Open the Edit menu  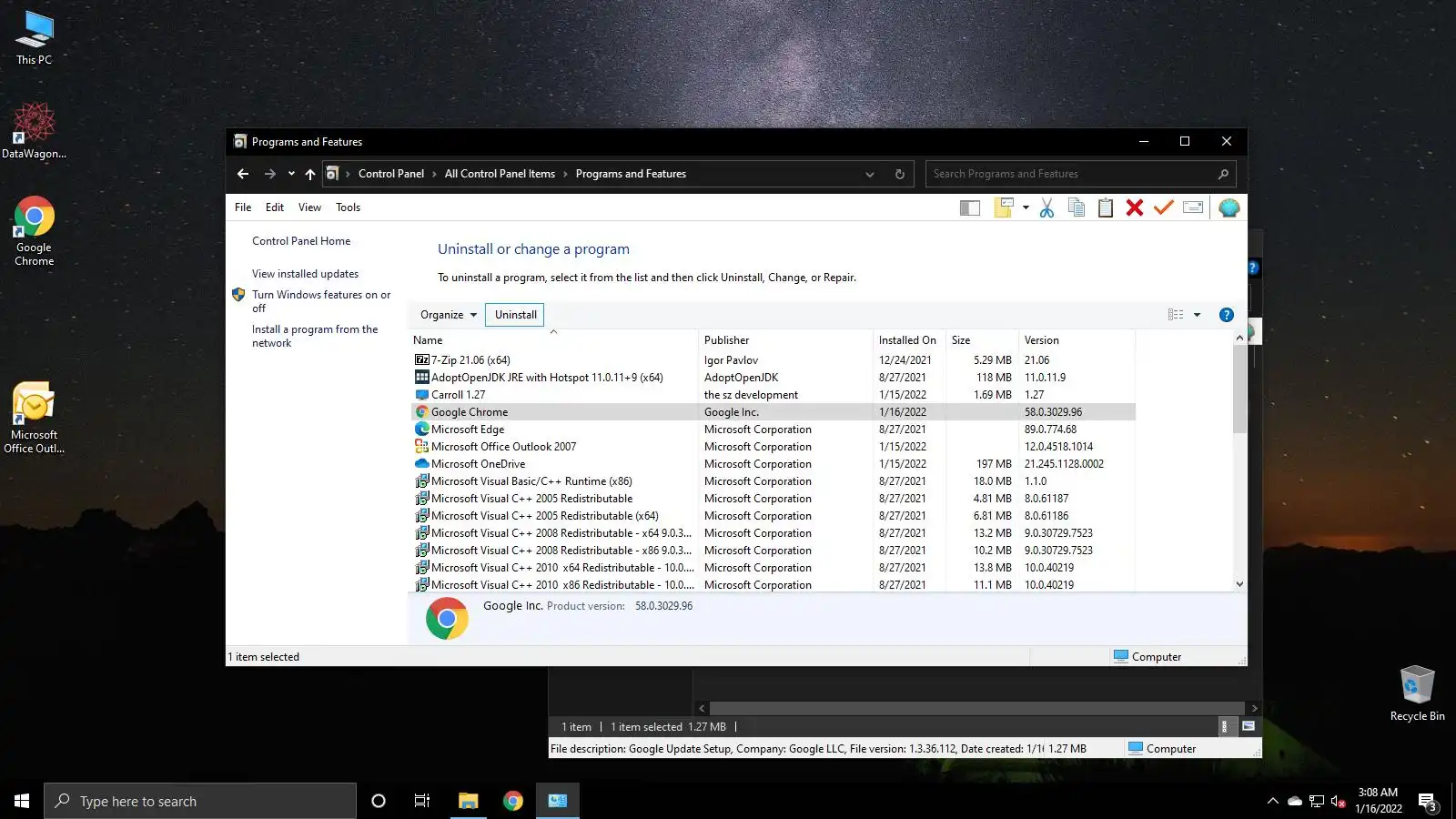pyautogui.click(x=275, y=207)
